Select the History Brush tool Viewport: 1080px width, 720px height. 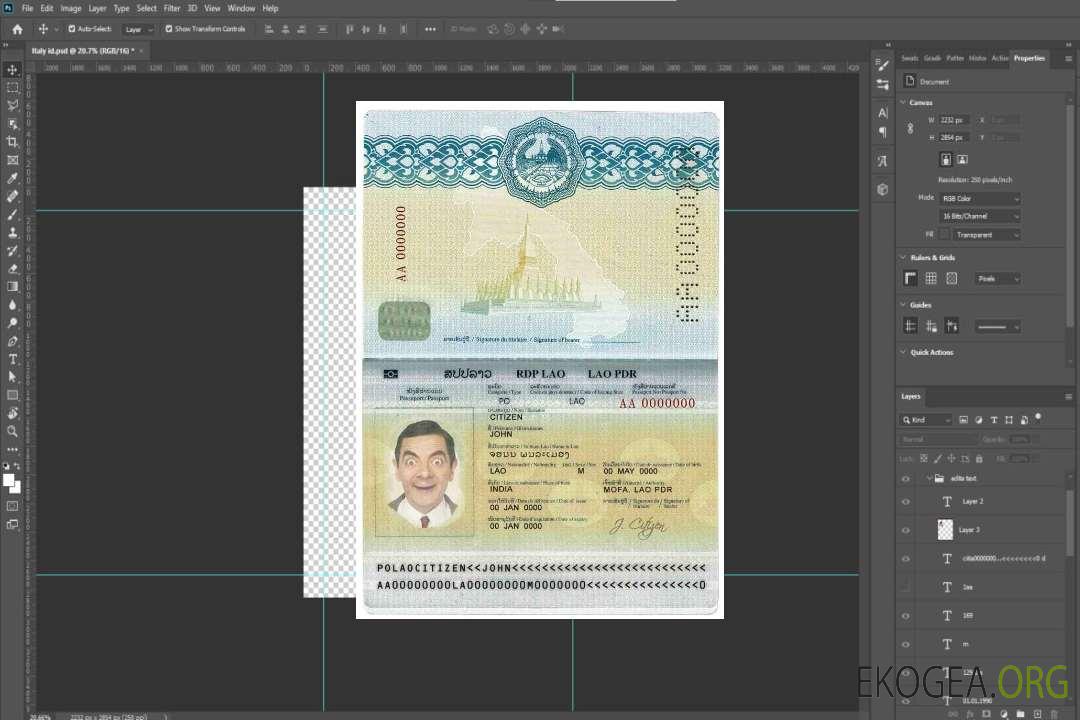point(12,251)
